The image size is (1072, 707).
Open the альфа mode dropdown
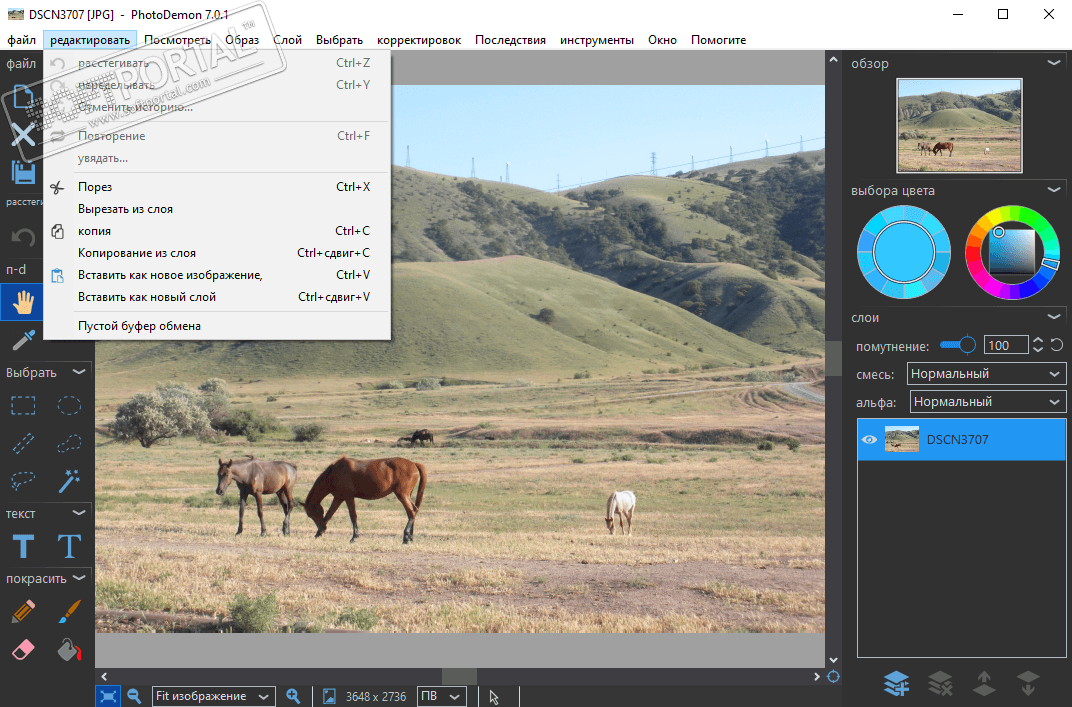(x=987, y=402)
